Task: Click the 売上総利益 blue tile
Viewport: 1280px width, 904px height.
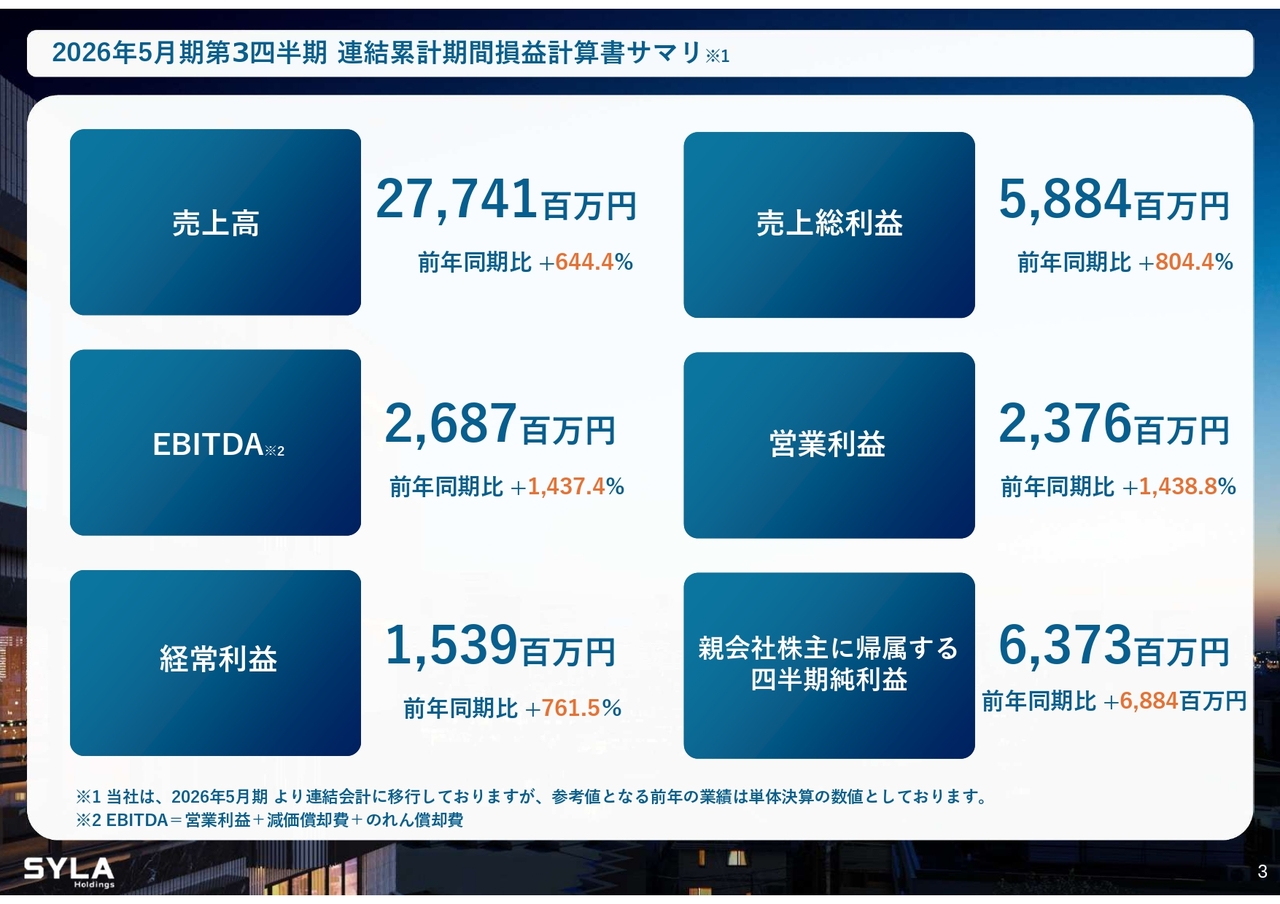Action: coord(829,224)
